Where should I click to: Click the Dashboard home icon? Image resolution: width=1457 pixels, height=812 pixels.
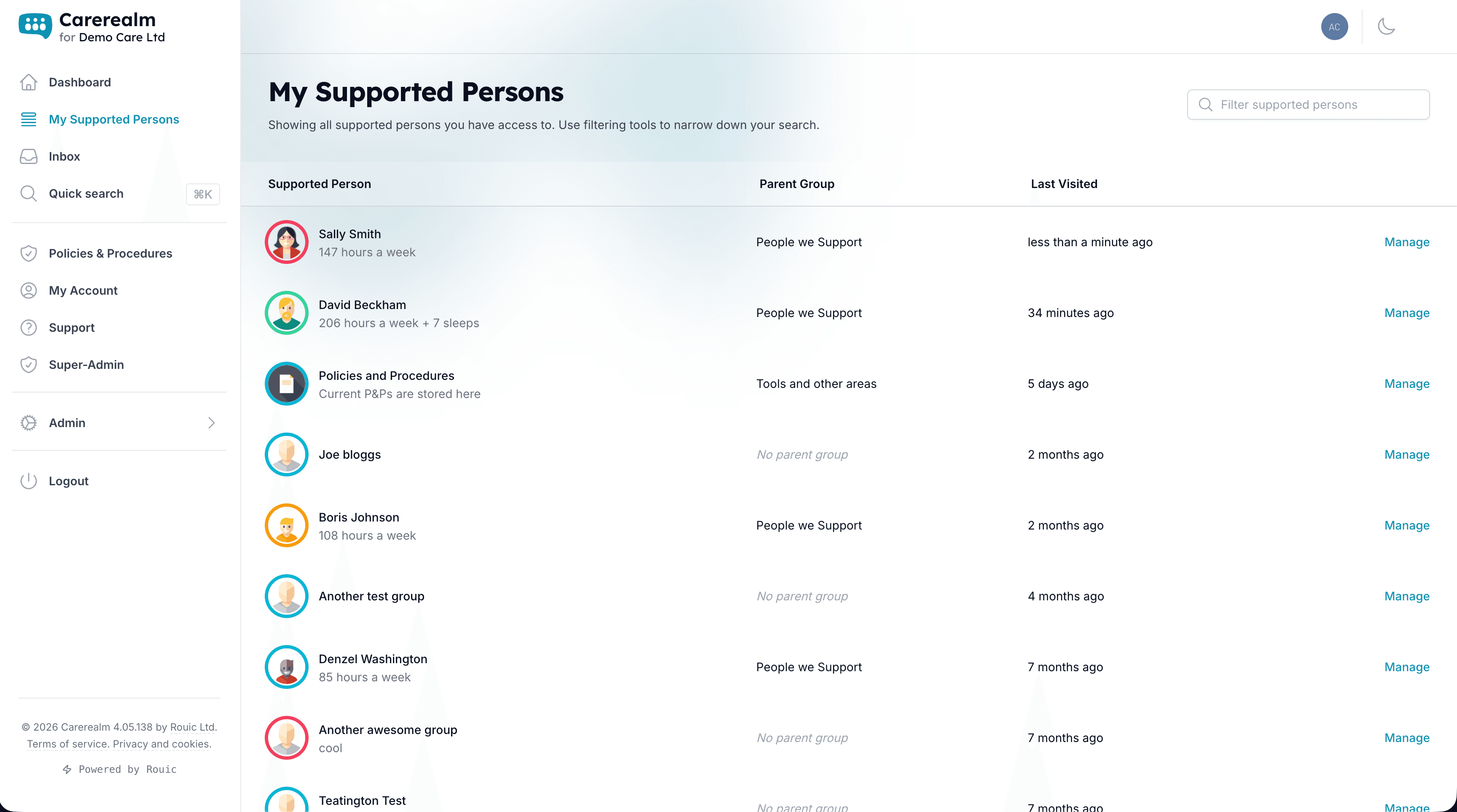[x=28, y=83]
